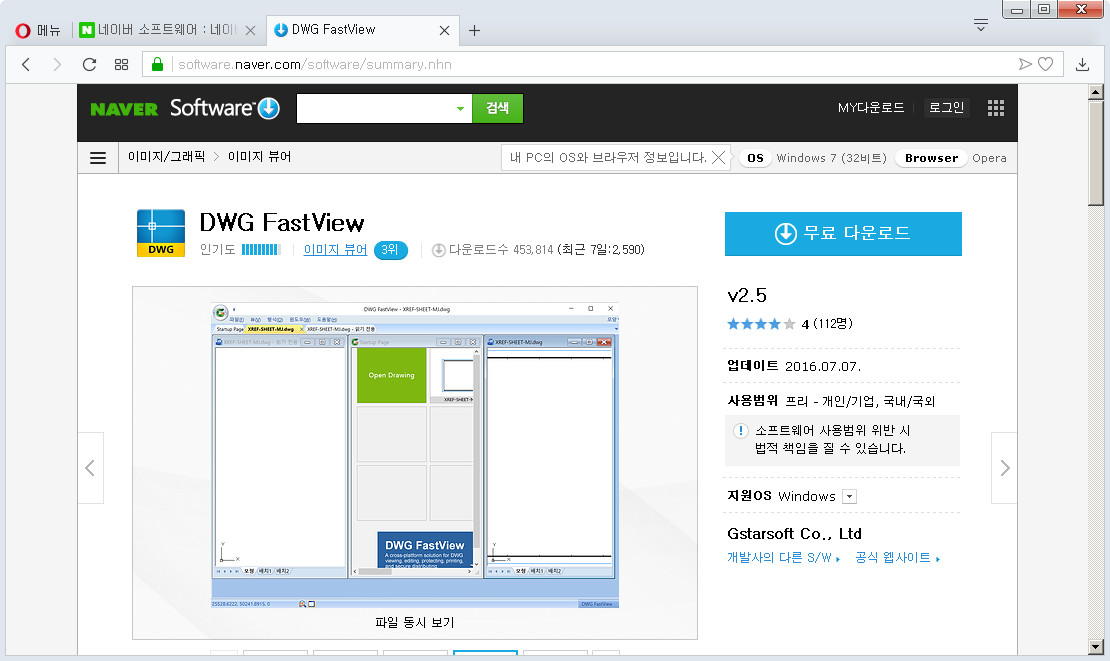The image size is (1110, 661).
Task: Click the 2016.07.07. update date
Action: (823, 367)
